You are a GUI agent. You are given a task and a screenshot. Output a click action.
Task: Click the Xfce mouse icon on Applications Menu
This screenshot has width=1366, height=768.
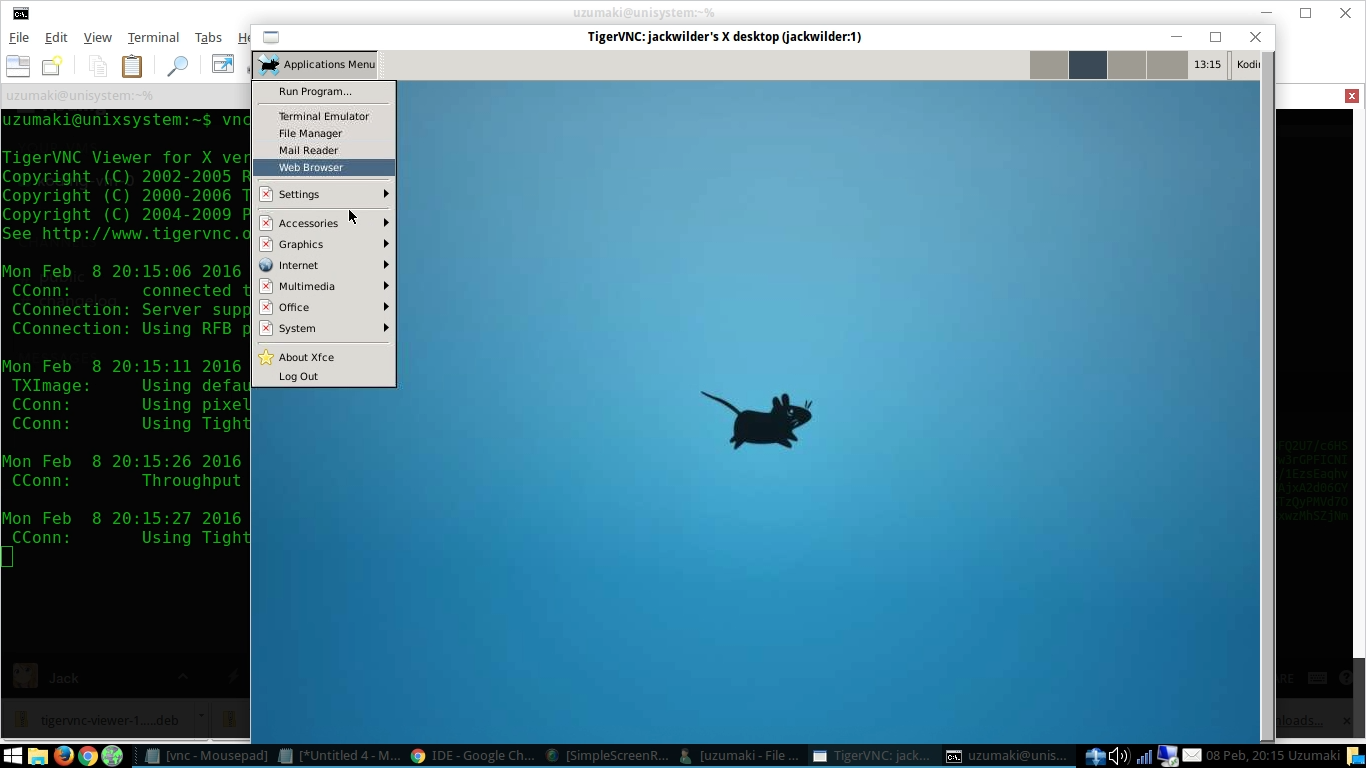pyautogui.click(x=268, y=64)
